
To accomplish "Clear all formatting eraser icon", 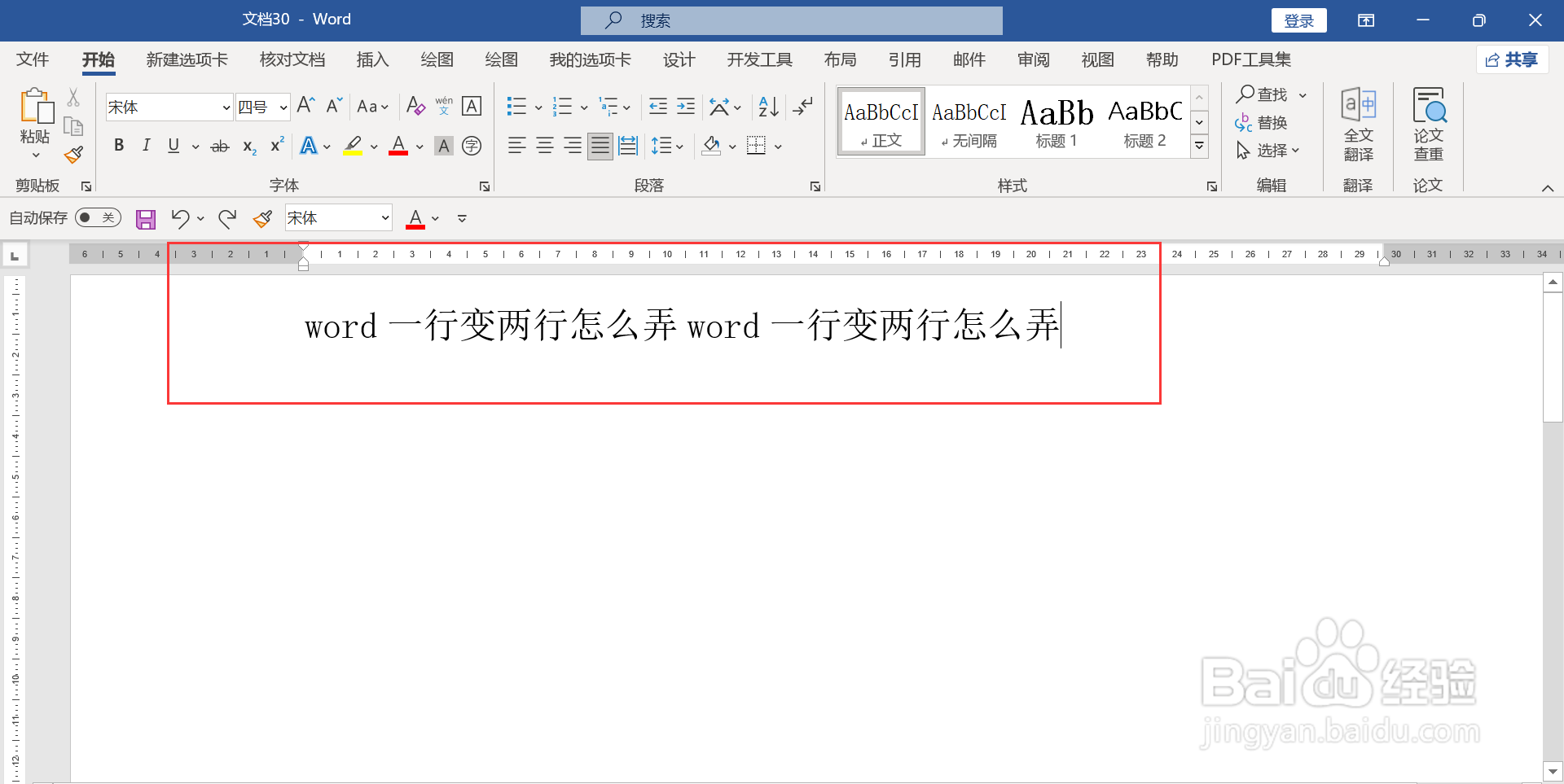I will (415, 106).
